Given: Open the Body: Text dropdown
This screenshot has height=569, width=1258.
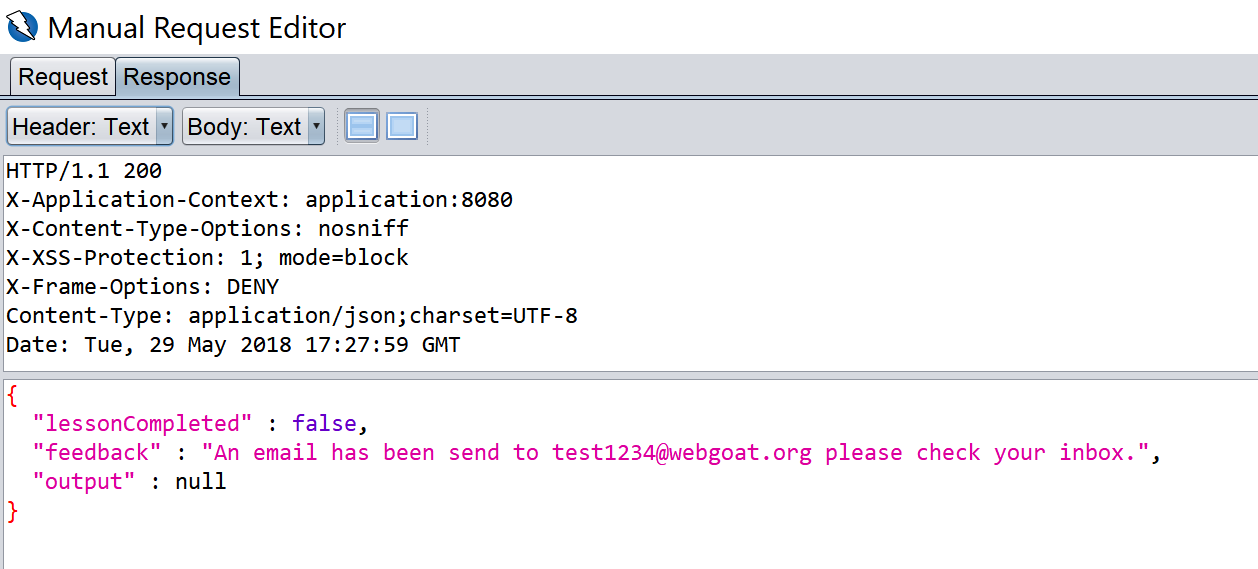Looking at the screenshot, I should coord(253,127).
